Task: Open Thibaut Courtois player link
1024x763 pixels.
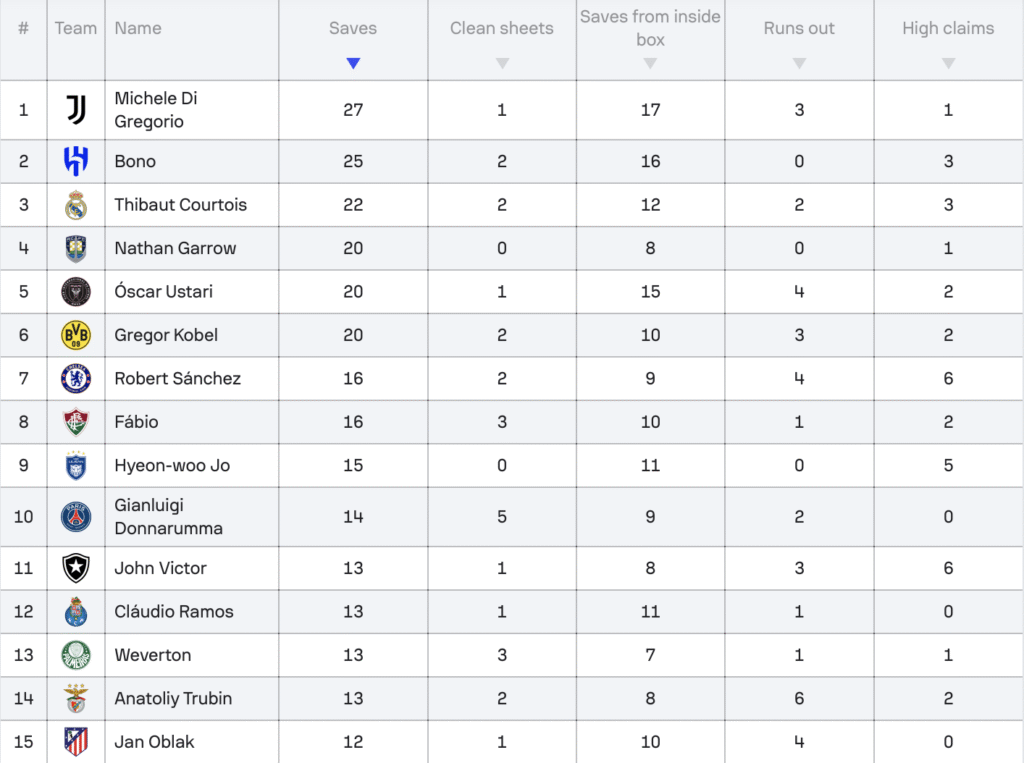Action: click(181, 204)
